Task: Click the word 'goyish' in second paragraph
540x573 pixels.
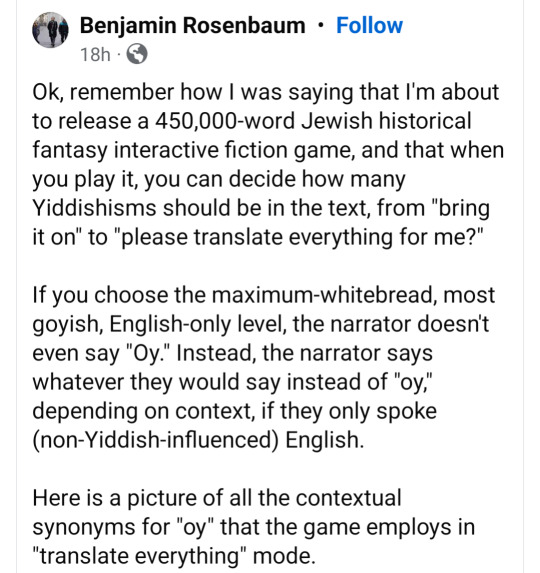Action: click(68, 325)
